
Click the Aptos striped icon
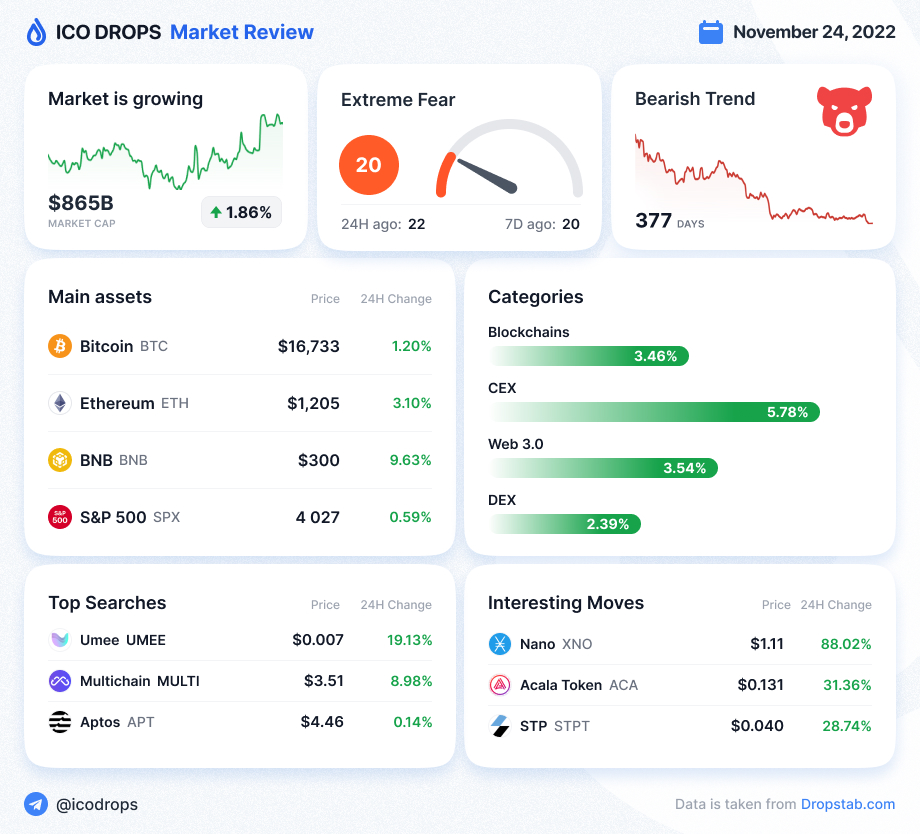60,722
